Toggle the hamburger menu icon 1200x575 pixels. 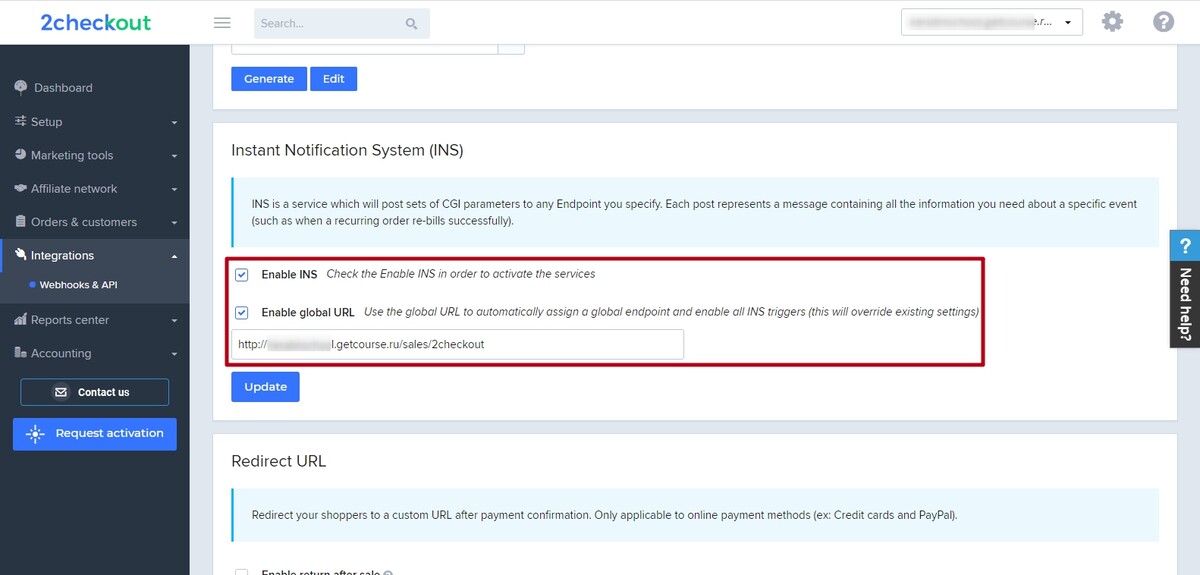222,23
